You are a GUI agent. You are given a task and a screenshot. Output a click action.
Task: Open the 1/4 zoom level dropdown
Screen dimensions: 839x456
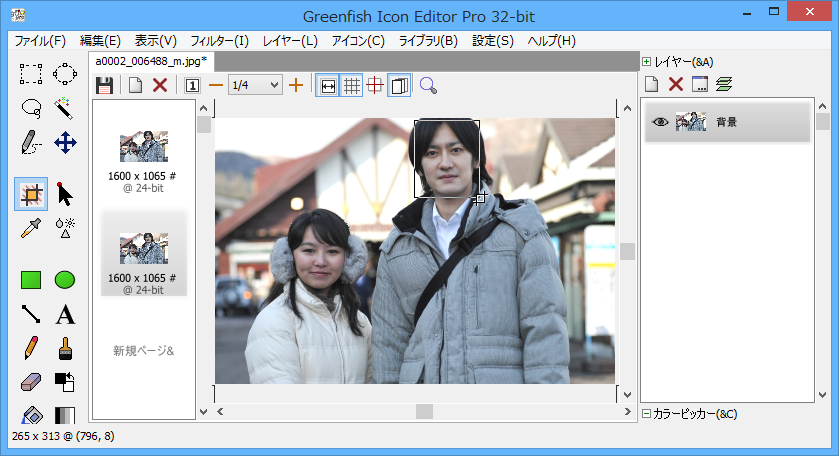click(255, 86)
